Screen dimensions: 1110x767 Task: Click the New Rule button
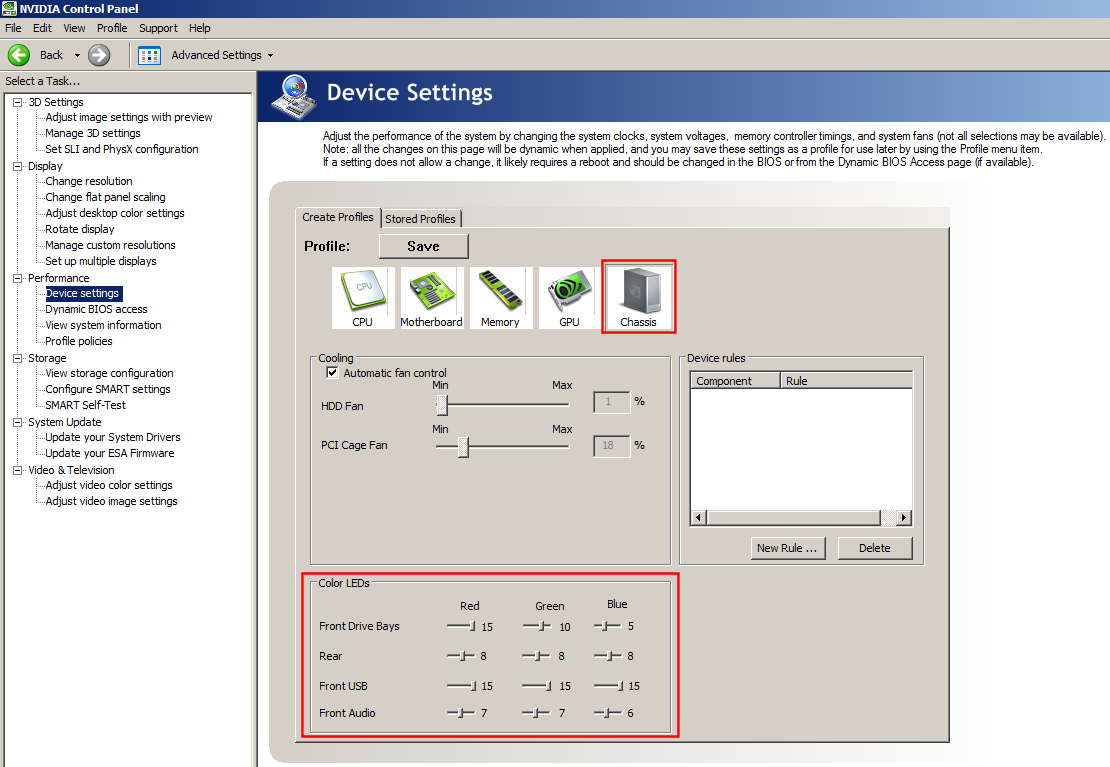[x=787, y=548]
